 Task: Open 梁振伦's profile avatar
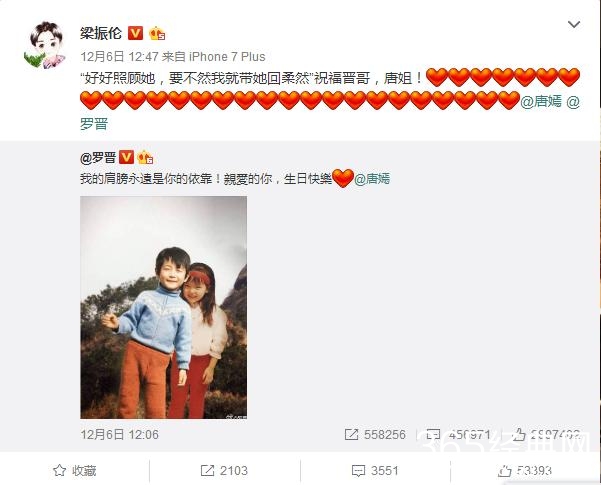click(x=46, y=45)
